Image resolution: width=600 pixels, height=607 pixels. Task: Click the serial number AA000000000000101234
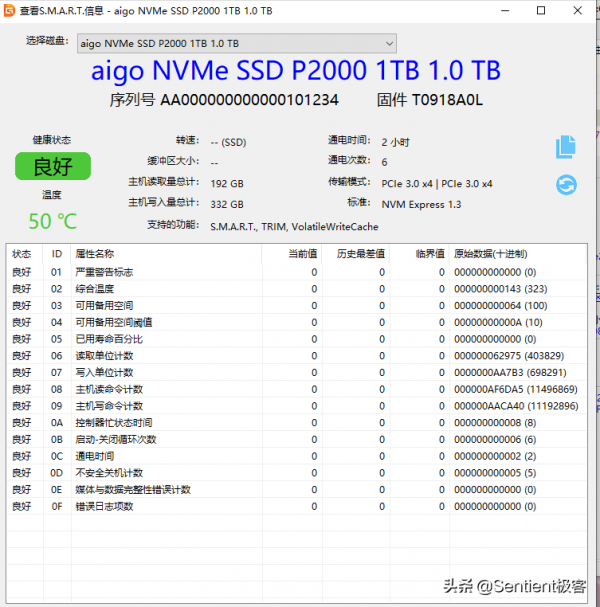249,100
